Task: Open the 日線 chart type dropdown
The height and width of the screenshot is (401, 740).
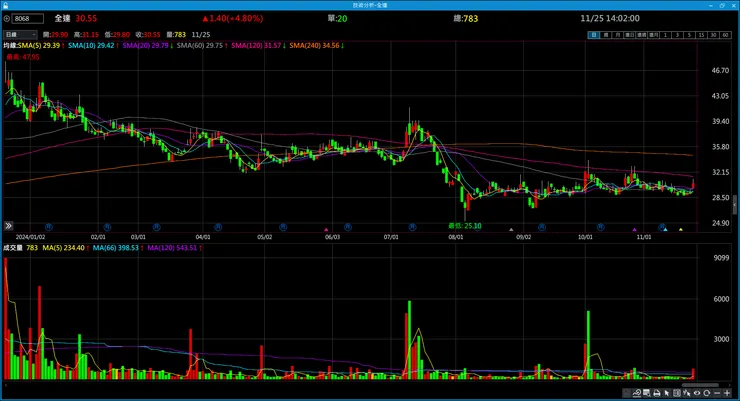Action: pos(20,35)
